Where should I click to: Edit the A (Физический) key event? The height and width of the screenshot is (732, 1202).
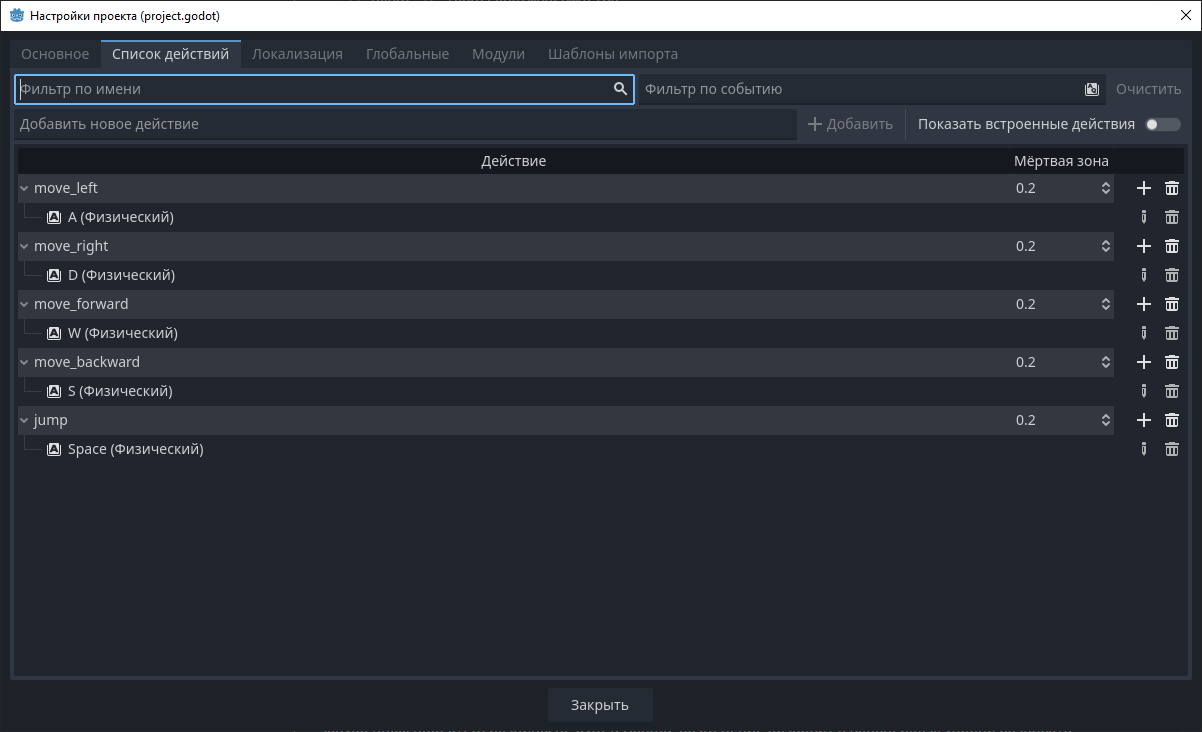(1144, 217)
